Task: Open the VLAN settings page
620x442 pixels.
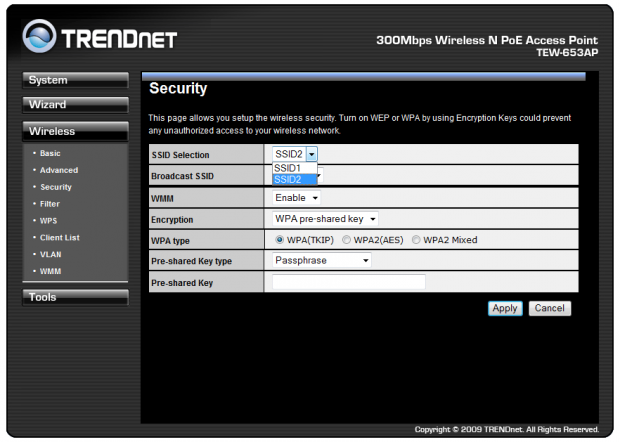Action: (x=50, y=255)
